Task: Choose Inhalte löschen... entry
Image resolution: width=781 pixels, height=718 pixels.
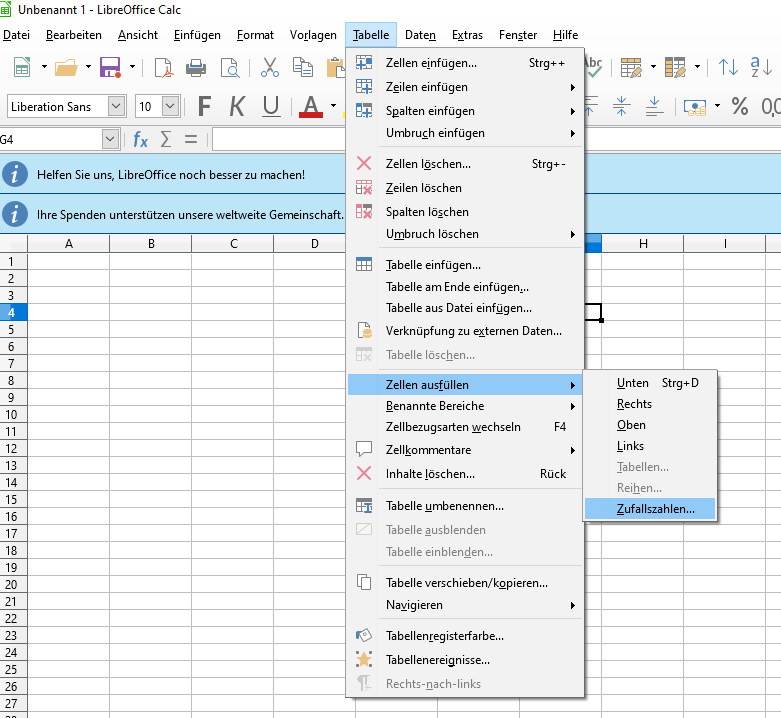Action: 465,474
